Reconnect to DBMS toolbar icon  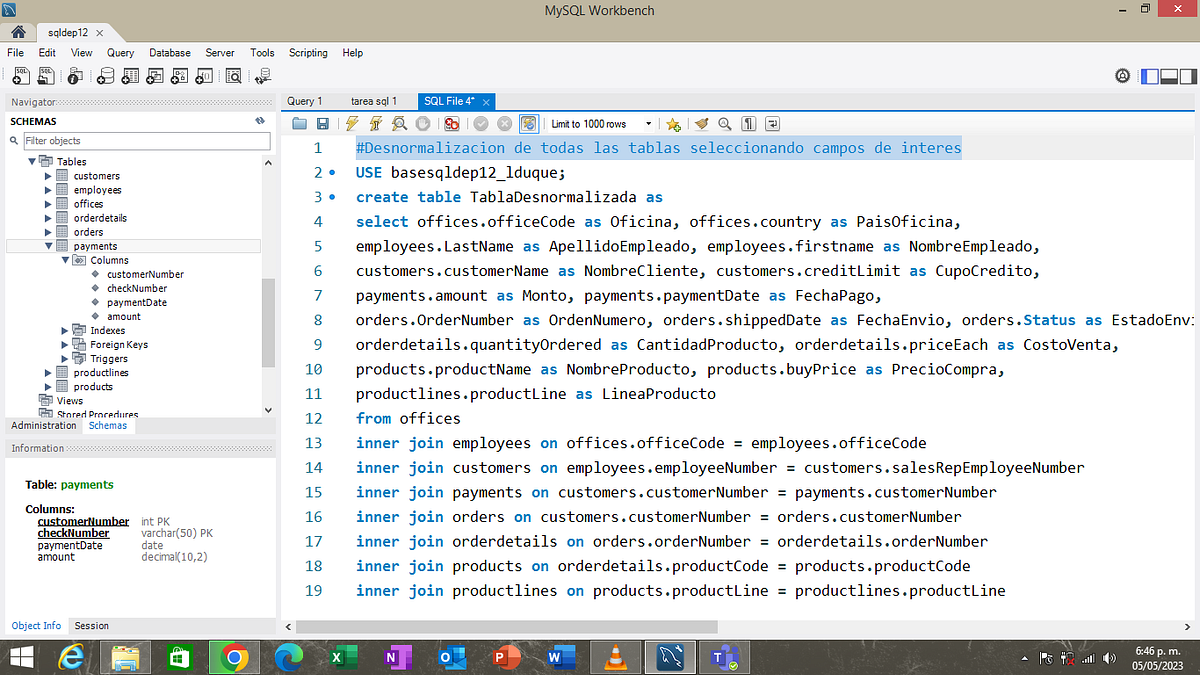[263, 75]
